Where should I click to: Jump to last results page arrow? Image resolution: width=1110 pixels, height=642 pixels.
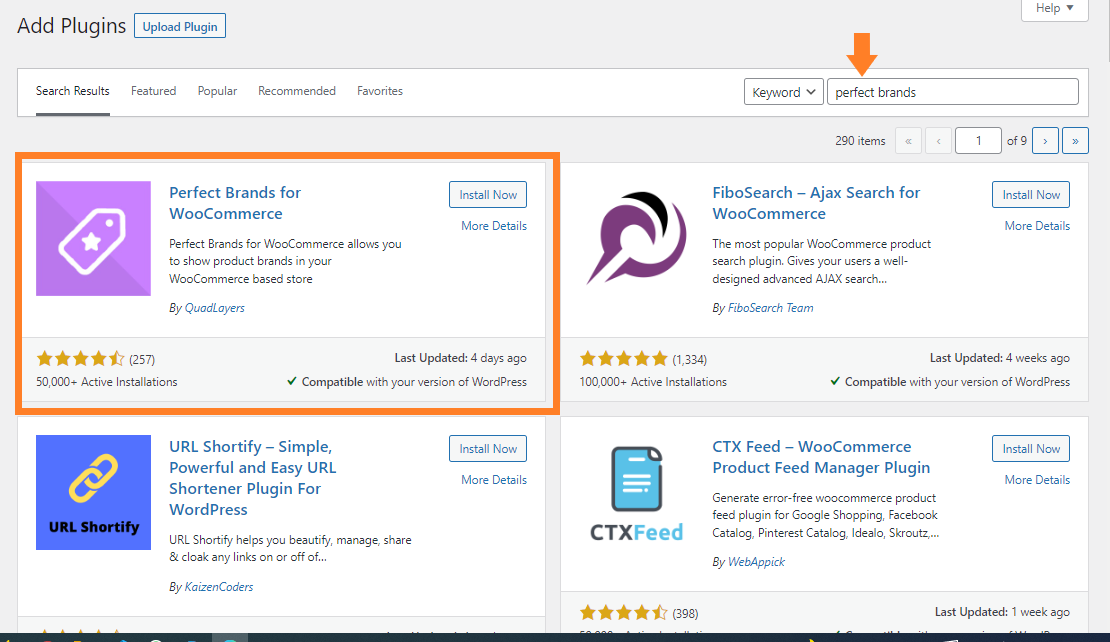(1075, 141)
